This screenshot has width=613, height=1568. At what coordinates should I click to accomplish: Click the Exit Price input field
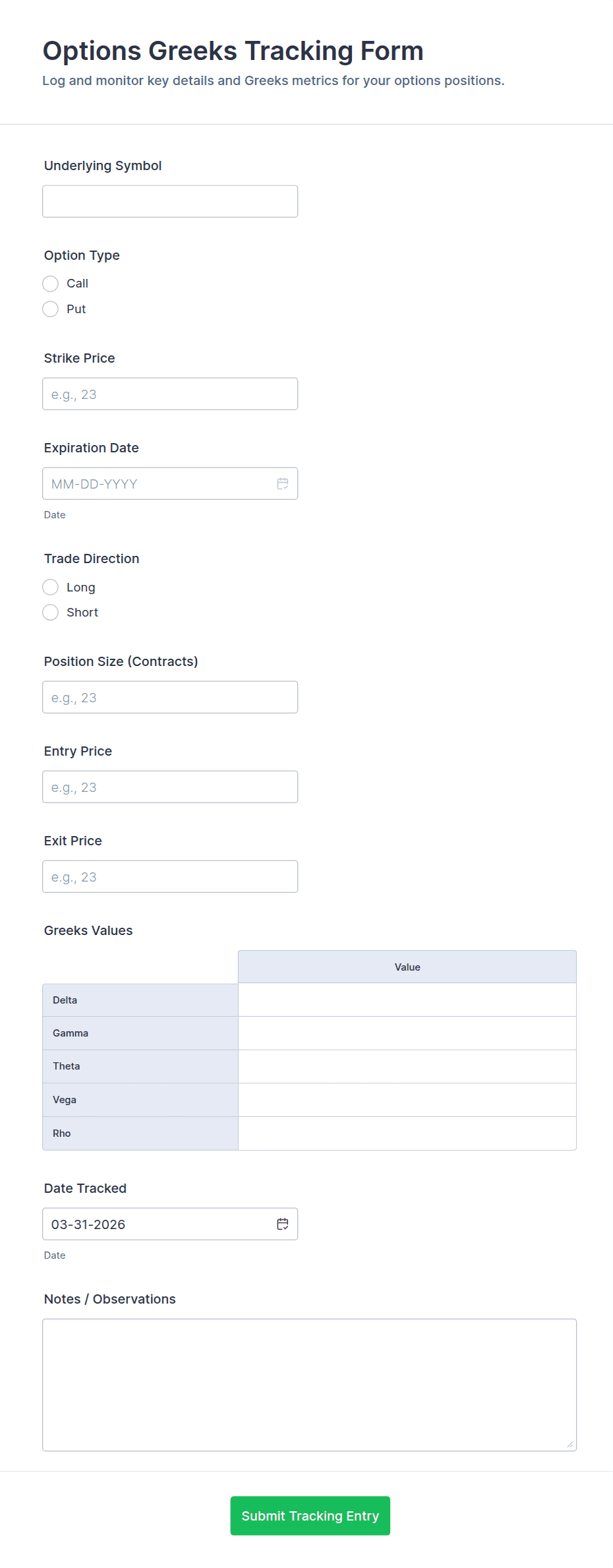tap(170, 877)
